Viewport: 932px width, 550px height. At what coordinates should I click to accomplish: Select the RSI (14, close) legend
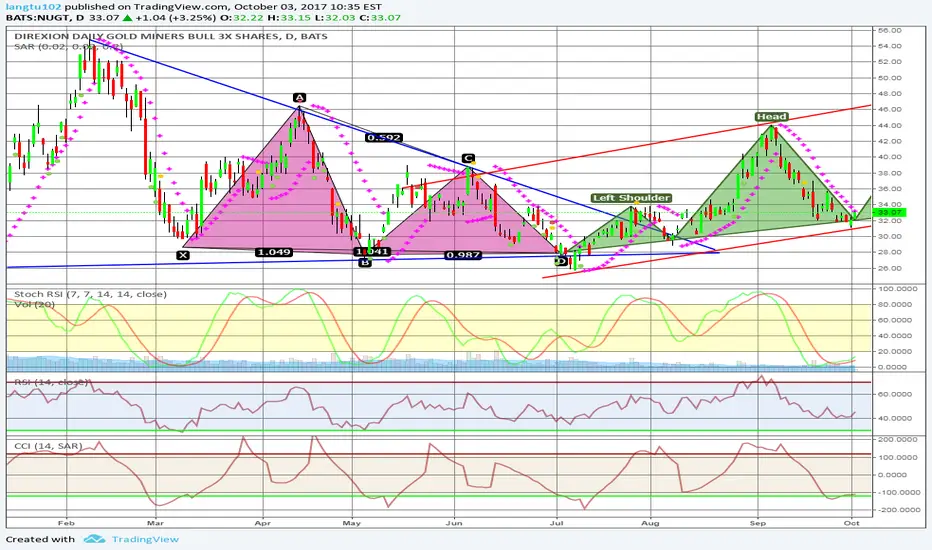pos(51,382)
